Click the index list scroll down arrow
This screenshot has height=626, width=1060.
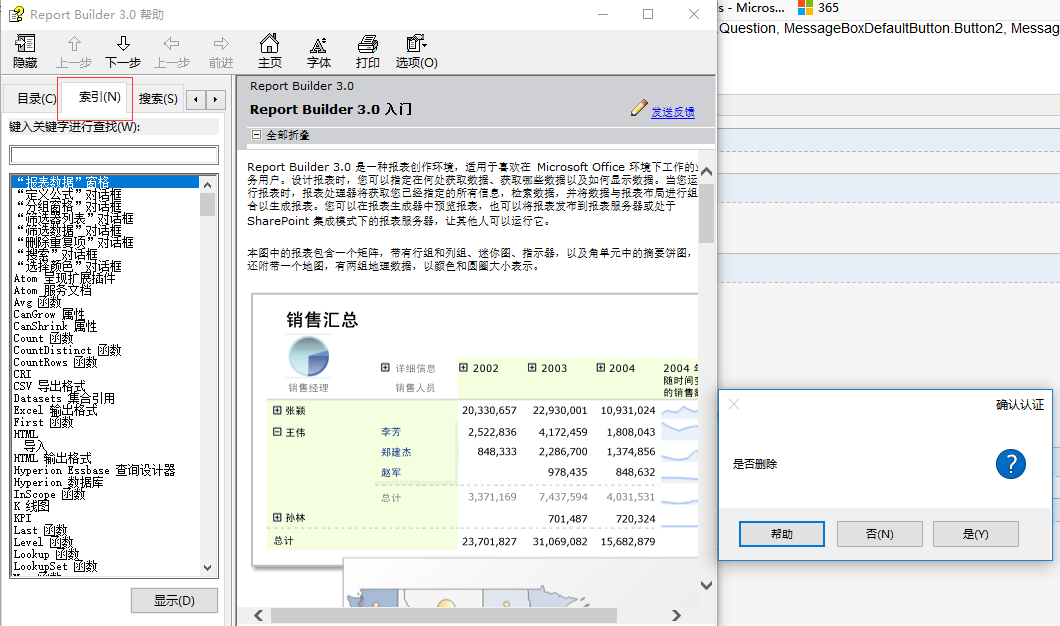click(208, 568)
